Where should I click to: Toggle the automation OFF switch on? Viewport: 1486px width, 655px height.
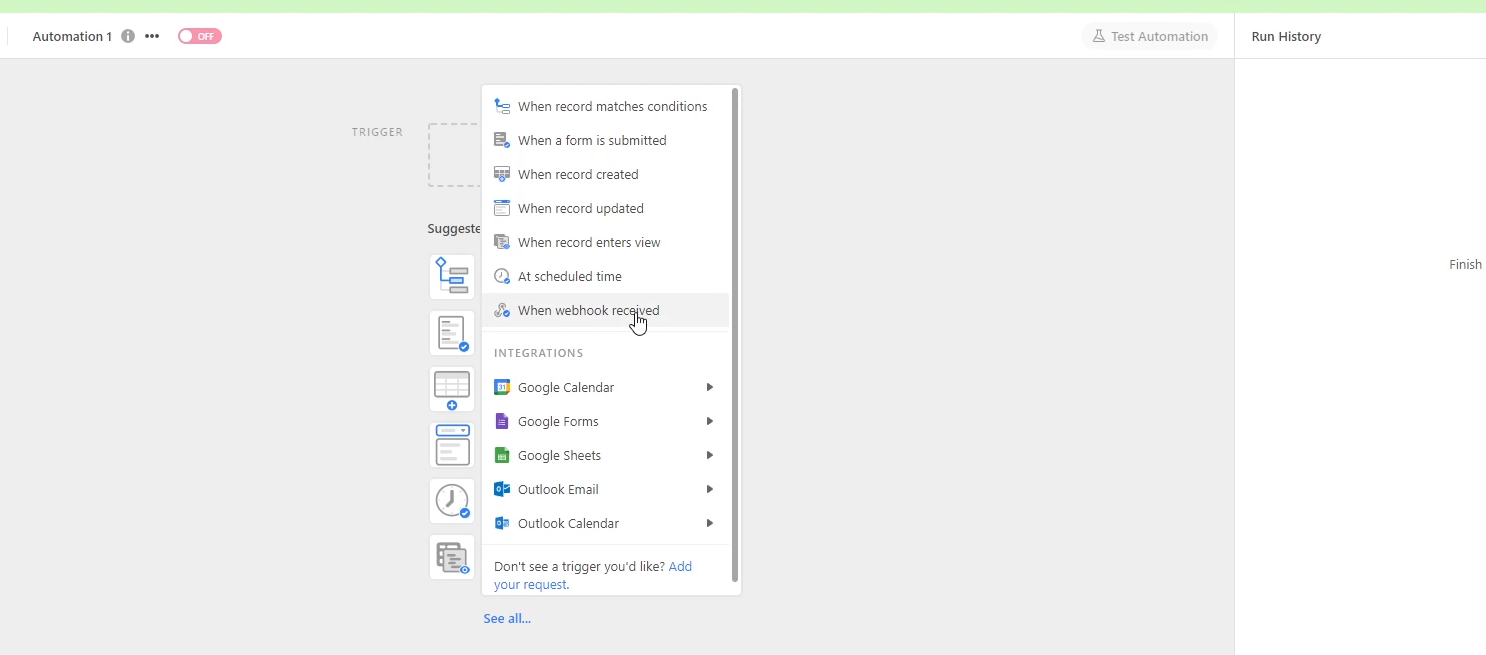click(x=200, y=36)
